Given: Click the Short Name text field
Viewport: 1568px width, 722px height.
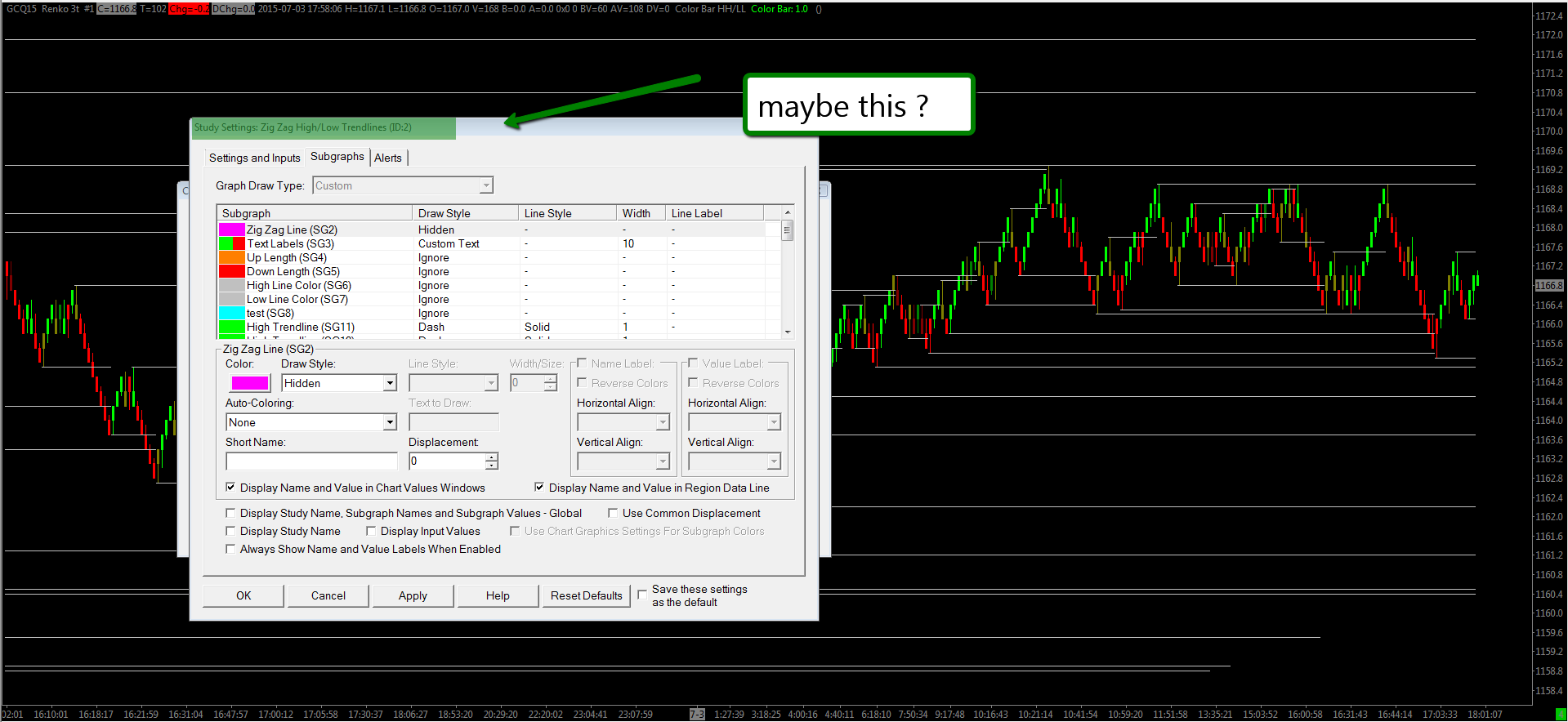Looking at the screenshot, I should pos(311,461).
